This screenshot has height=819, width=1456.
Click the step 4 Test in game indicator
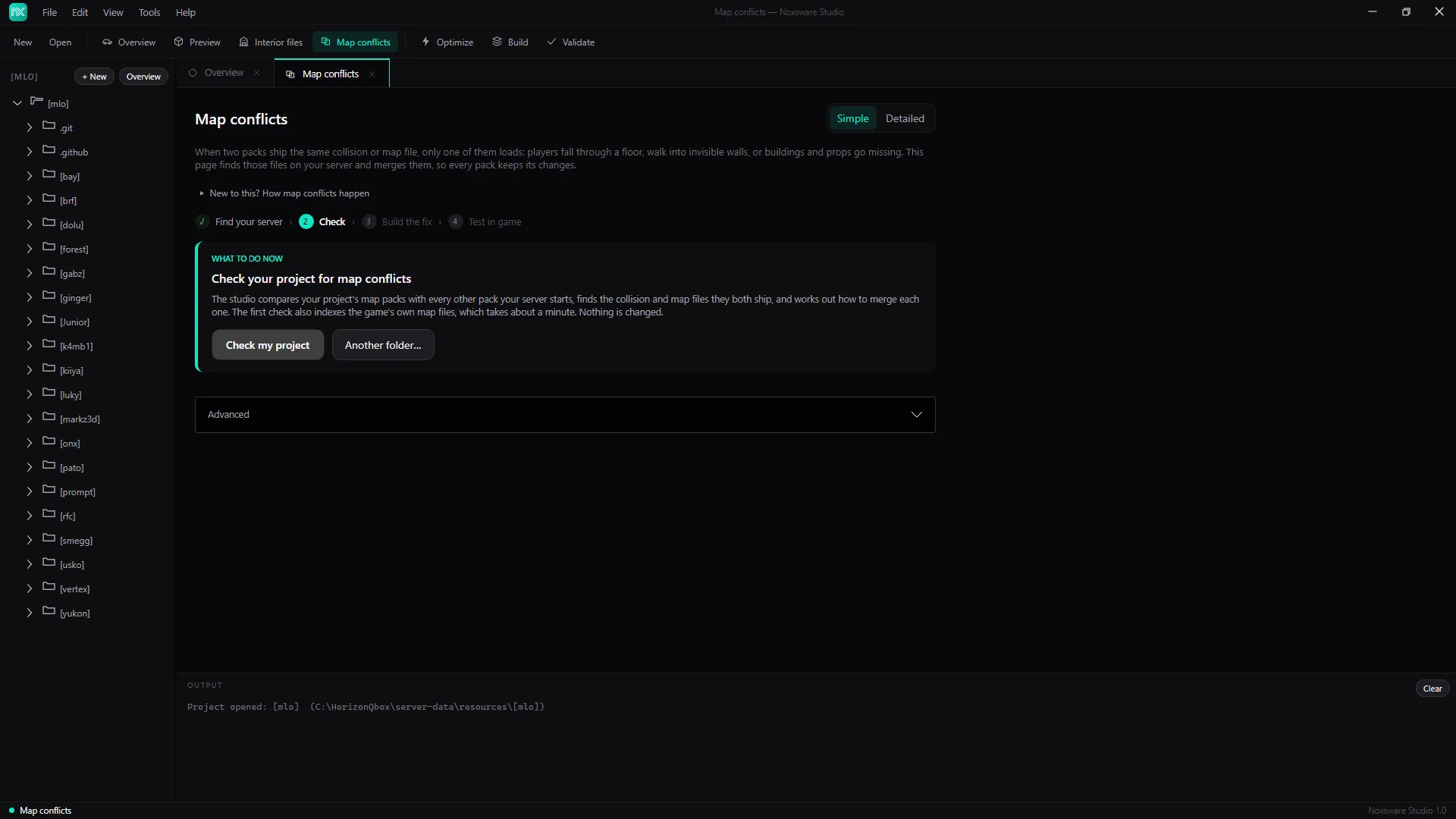click(485, 221)
